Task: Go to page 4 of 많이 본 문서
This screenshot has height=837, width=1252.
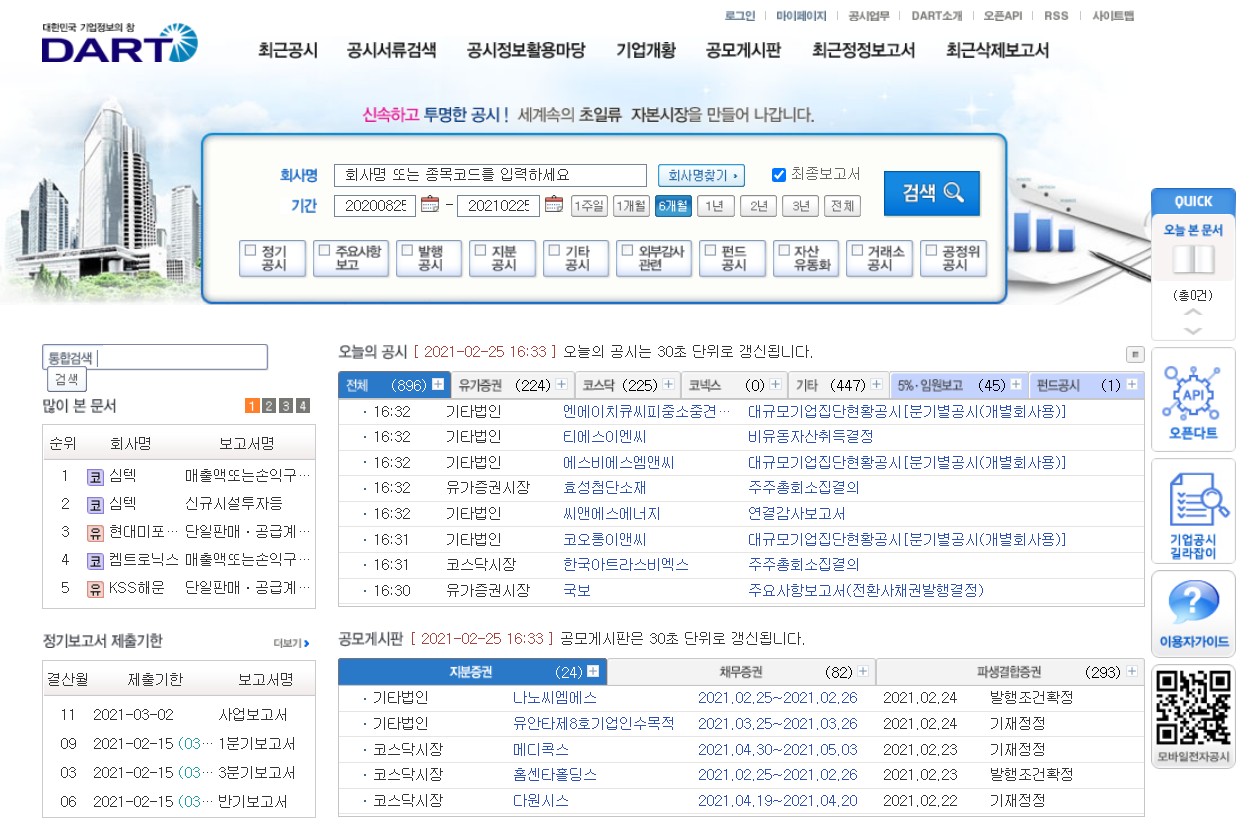Action: pyautogui.click(x=303, y=406)
